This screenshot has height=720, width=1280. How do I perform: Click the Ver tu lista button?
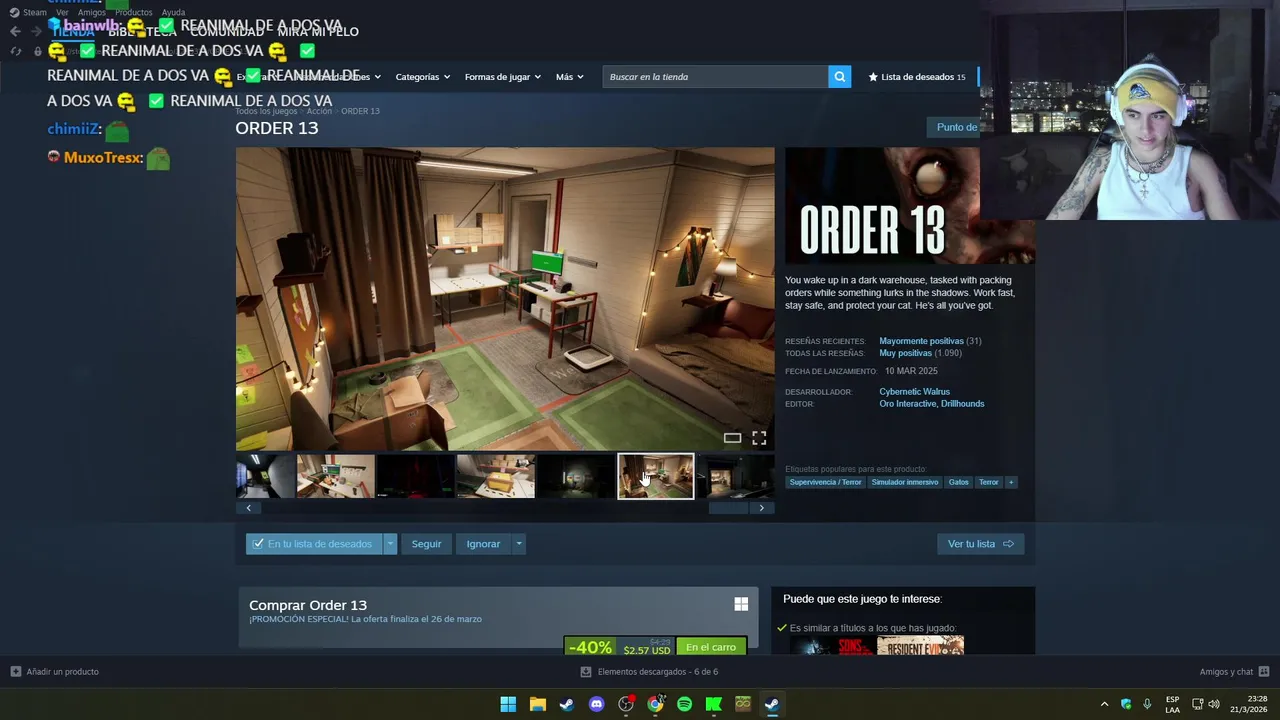tap(980, 544)
